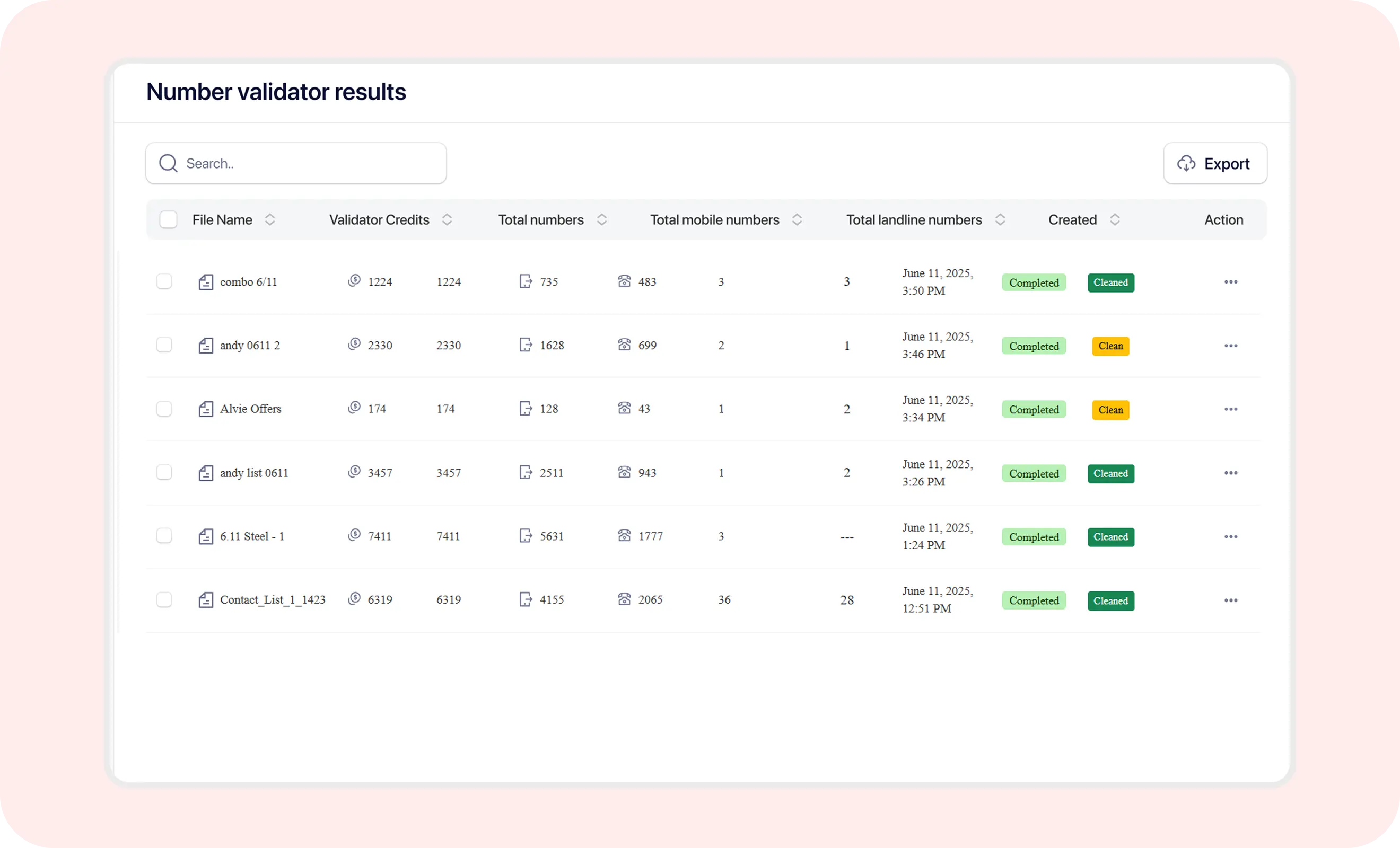This screenshot has width=1400, height=848.
Task: Click the Total mobile numbers column header
Action: tap(714, 220)
